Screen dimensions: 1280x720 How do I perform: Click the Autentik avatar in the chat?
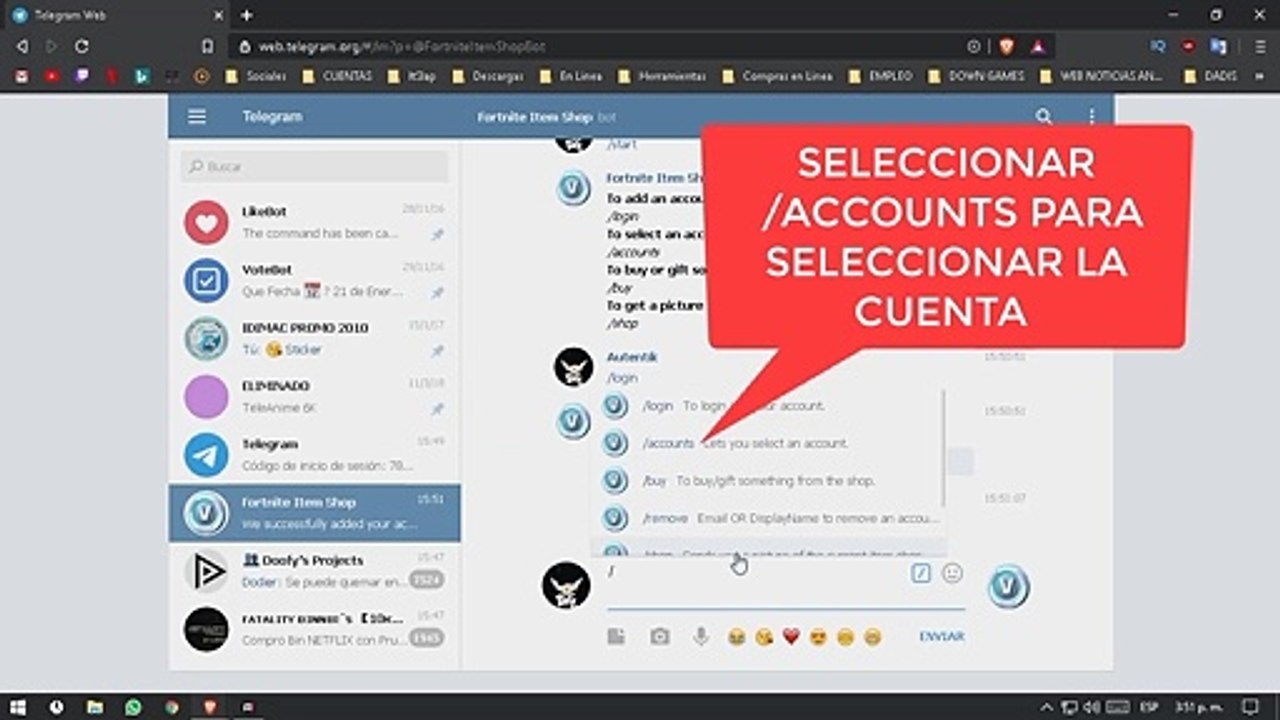(x=574, y=367)
